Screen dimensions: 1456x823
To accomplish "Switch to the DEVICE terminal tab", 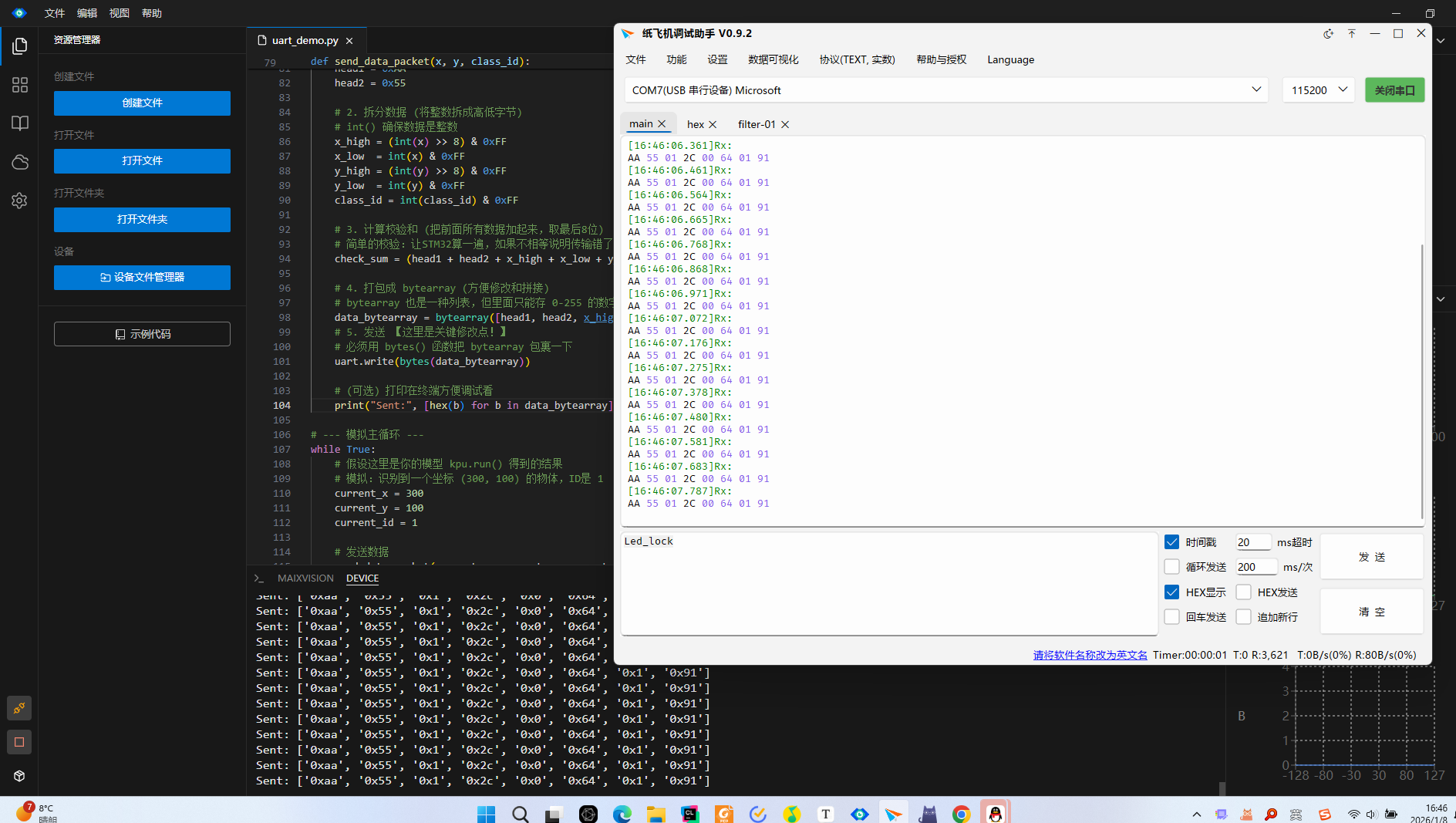I will click(362, 578).
